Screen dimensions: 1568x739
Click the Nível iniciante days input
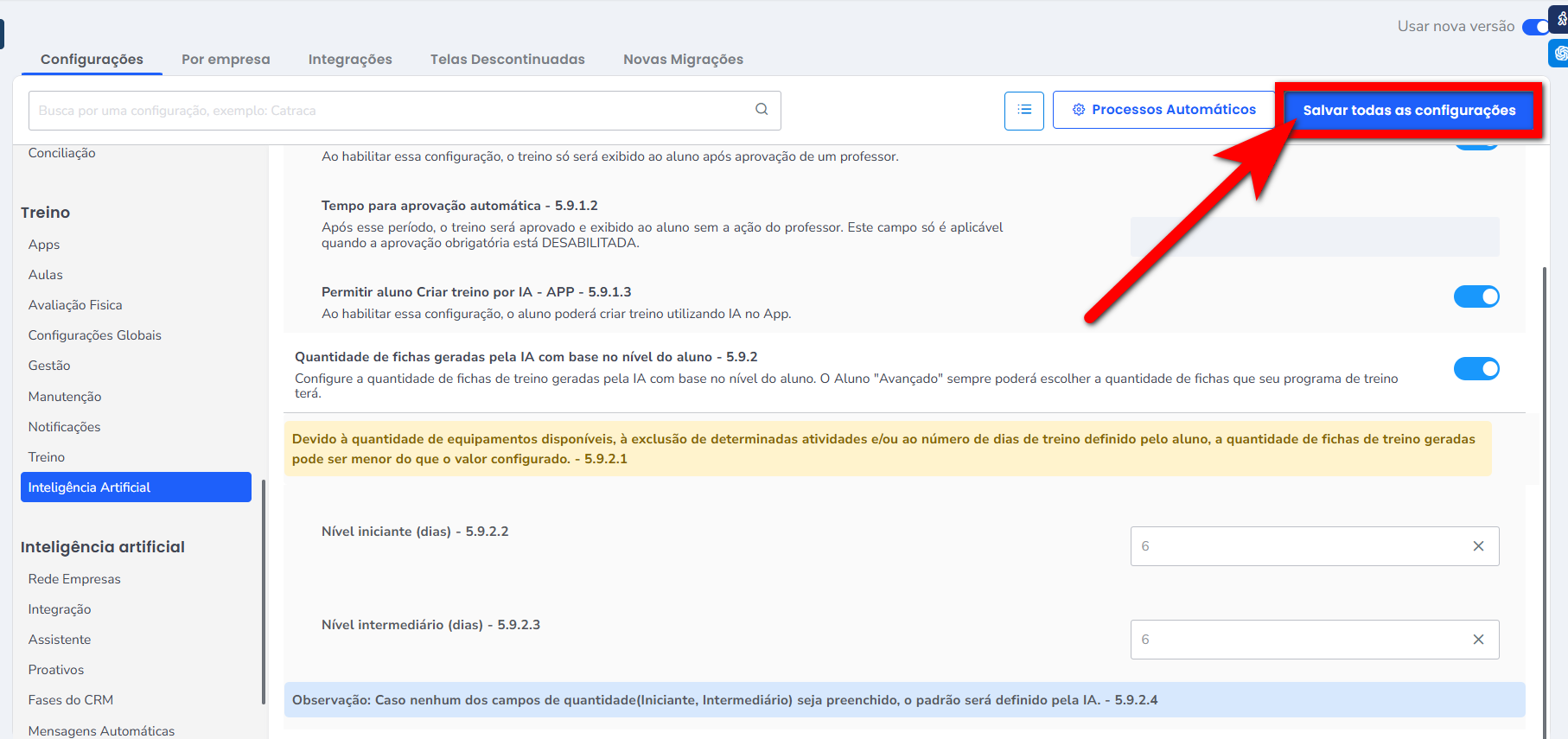pos(1315,546)
